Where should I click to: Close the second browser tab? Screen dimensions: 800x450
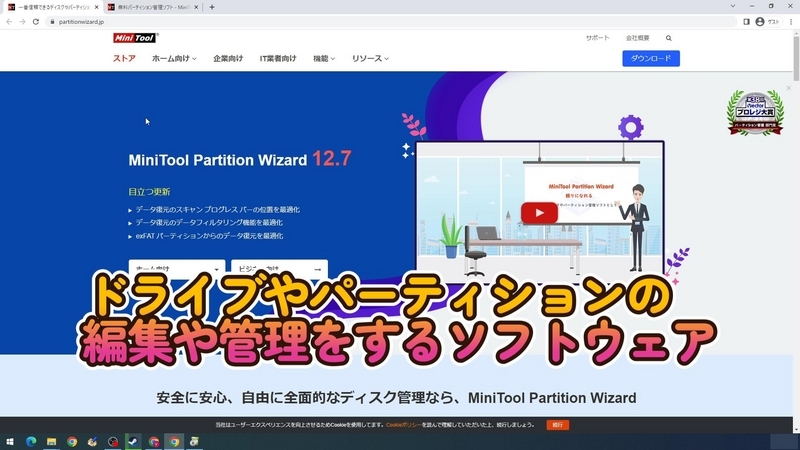tap(196, 7)
